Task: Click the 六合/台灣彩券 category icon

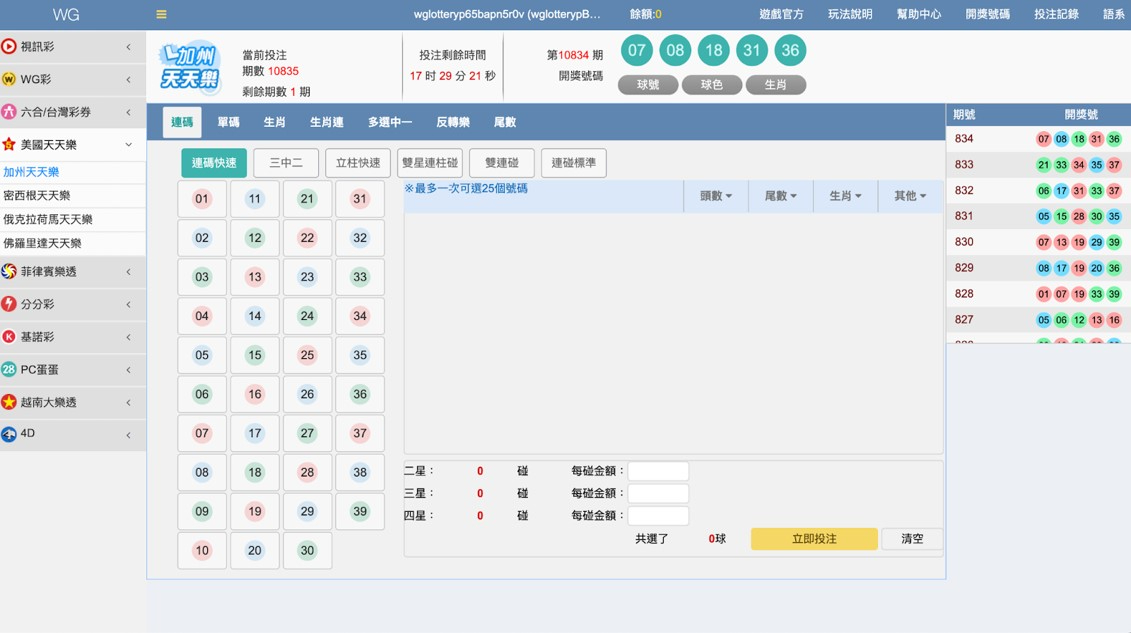Action: tap(9, 112)
